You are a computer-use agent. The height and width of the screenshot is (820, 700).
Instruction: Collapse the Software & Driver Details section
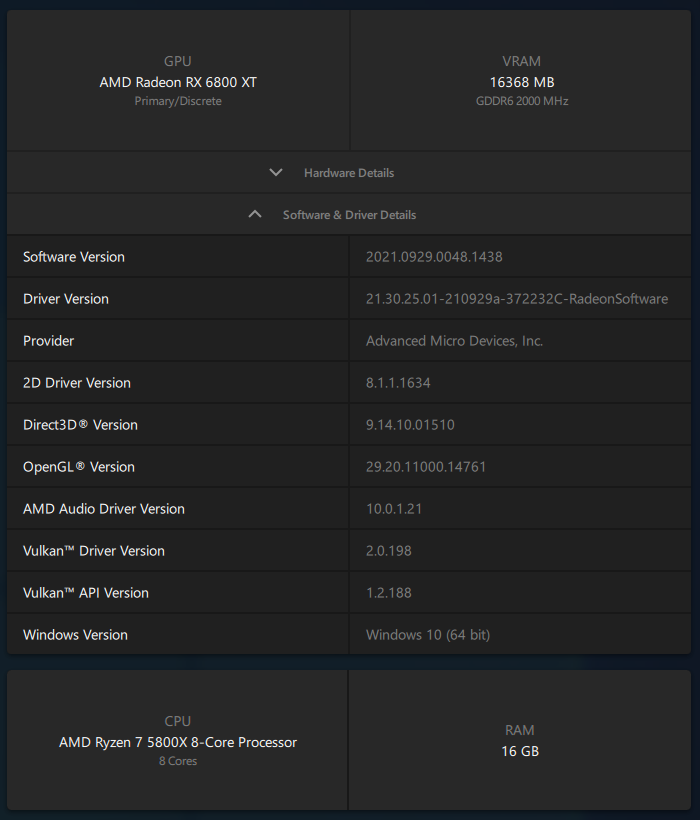pyautogui.click(x=349, y=214)
